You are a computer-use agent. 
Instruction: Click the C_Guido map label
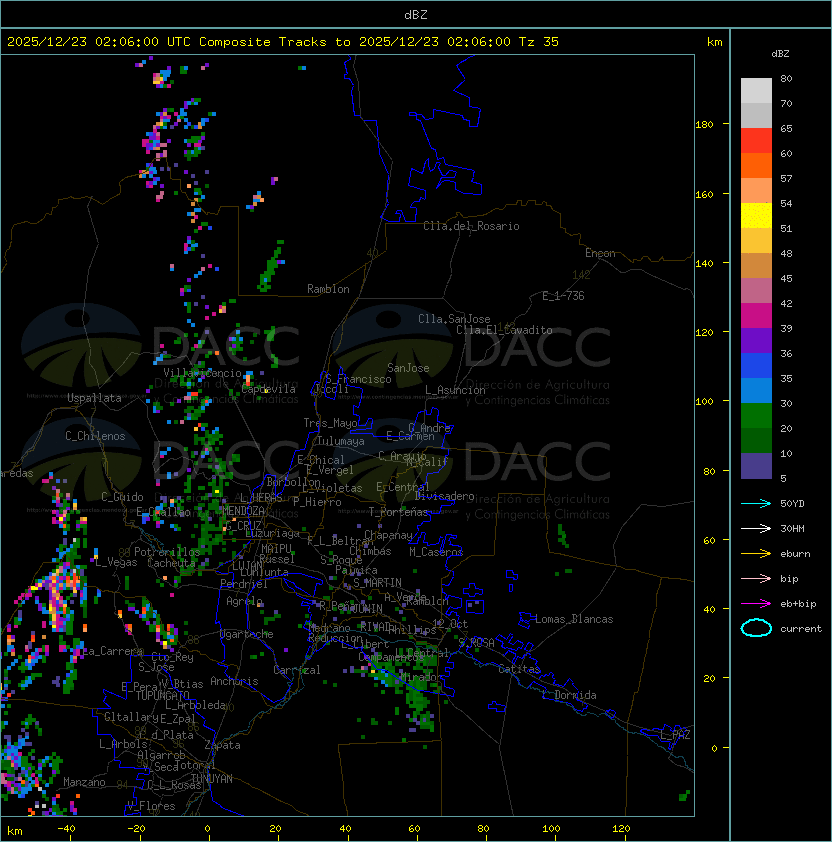coord(122,497)
